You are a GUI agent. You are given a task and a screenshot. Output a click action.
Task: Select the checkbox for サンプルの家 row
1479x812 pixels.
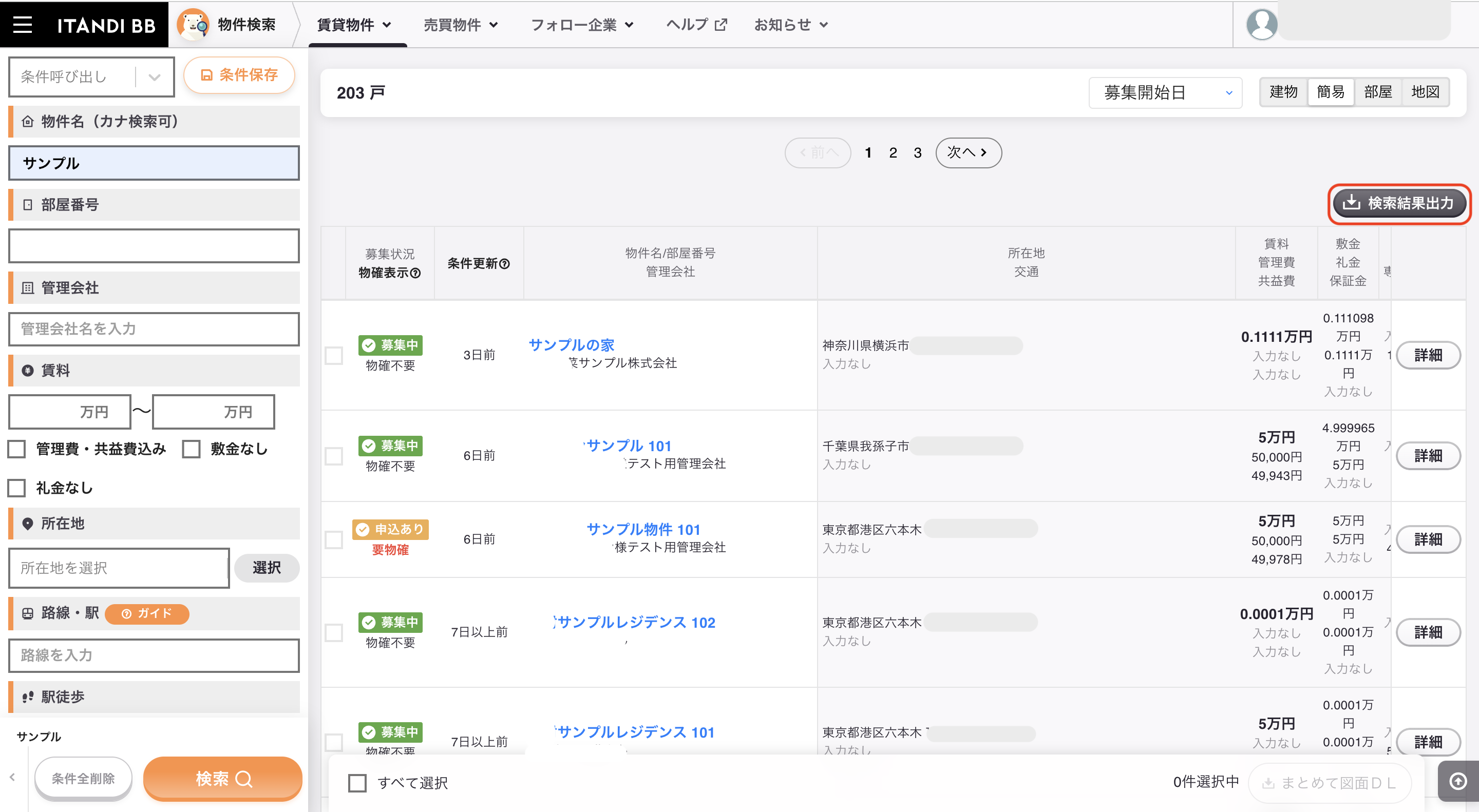334,355
